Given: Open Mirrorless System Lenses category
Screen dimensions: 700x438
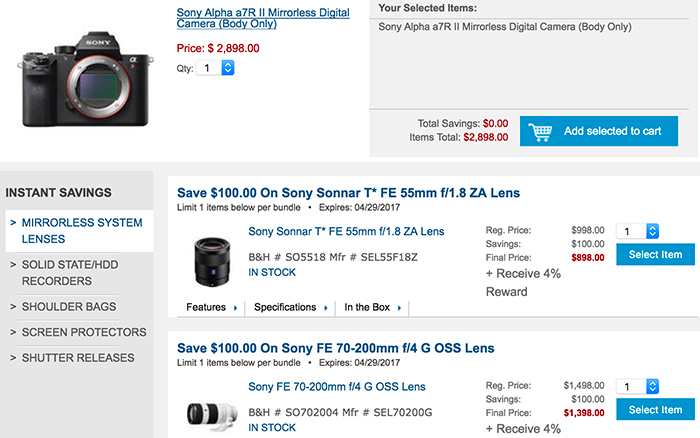Looking at the screenshot, I should [x=79, y=231].
